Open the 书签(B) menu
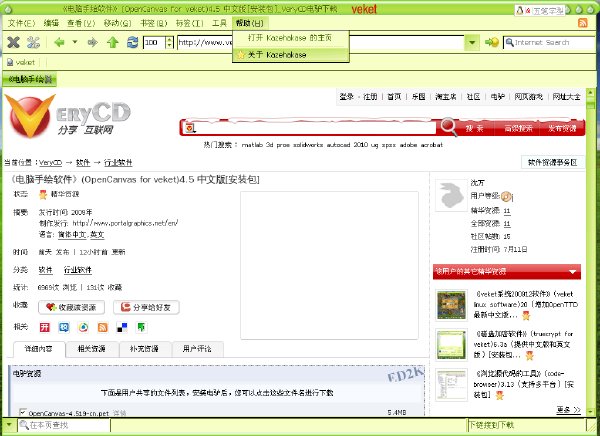 click(x=153, y=23)
